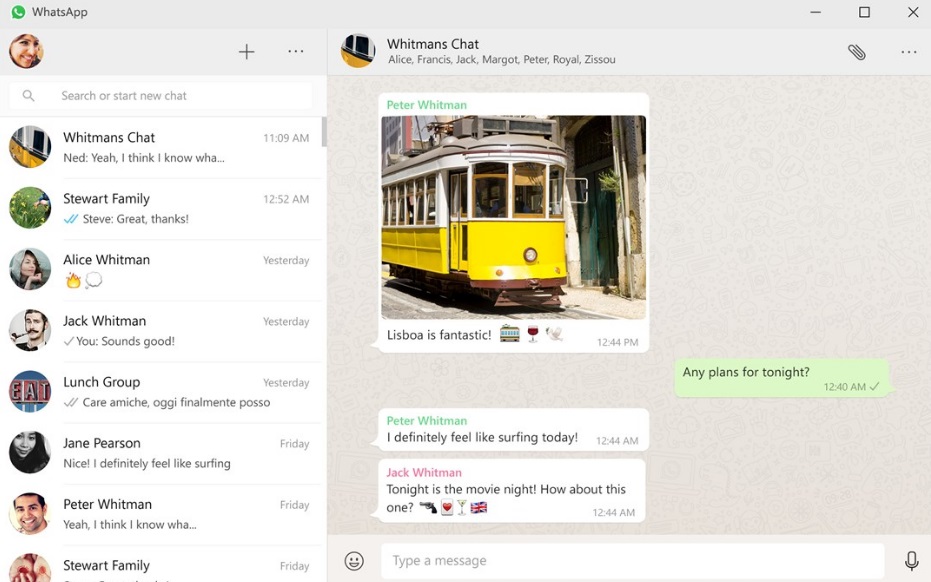The image size is (931, 582).
Task: Attach a file using the paperclip icon
Action: pos(857,51)
